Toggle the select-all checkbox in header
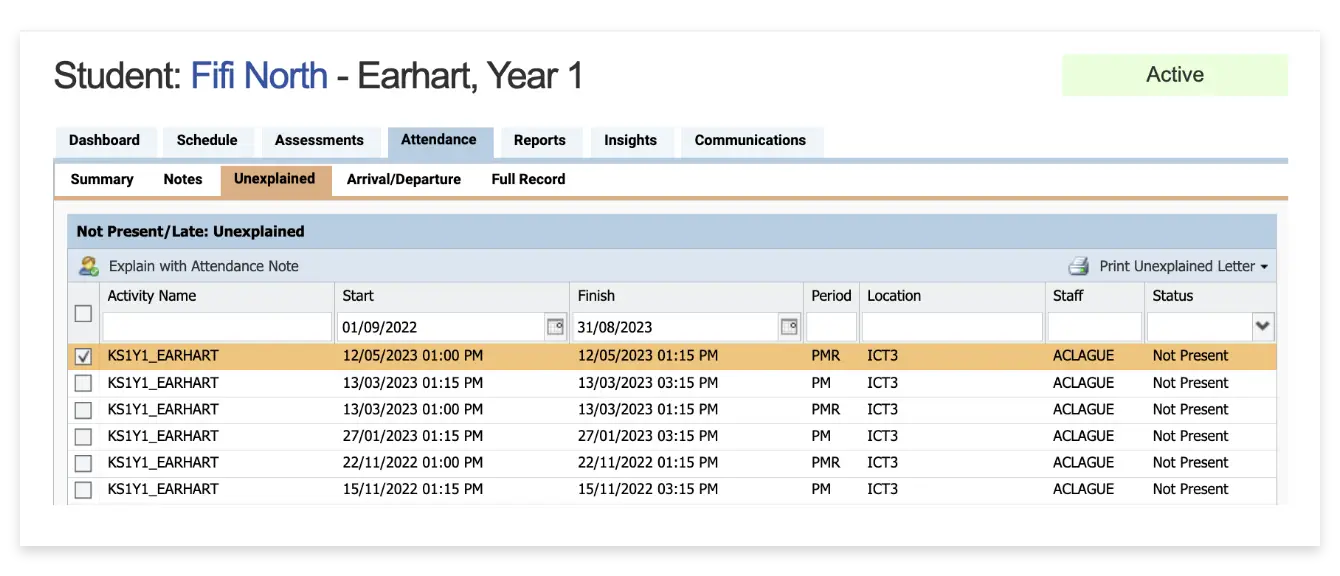 tap(83, 313)
